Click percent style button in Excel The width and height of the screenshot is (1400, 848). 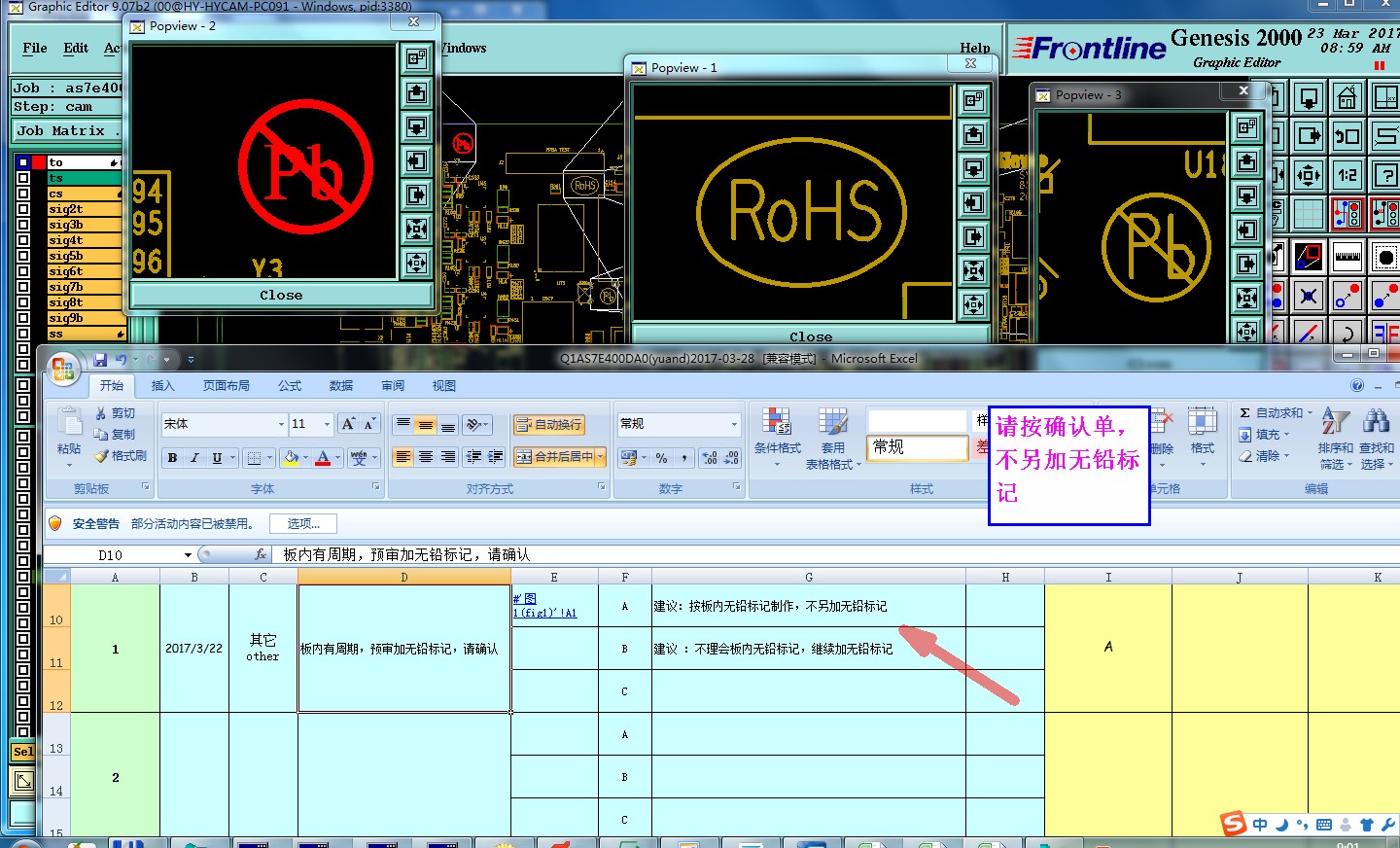coord(662,457)
